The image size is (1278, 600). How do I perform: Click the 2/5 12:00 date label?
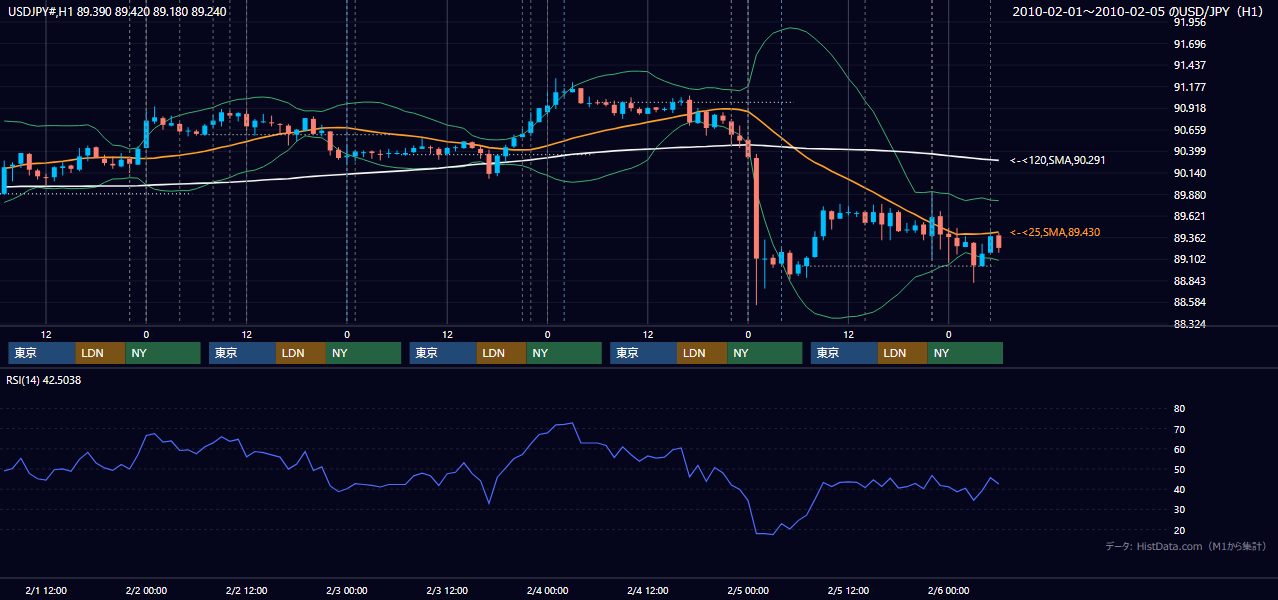point(849,590)
